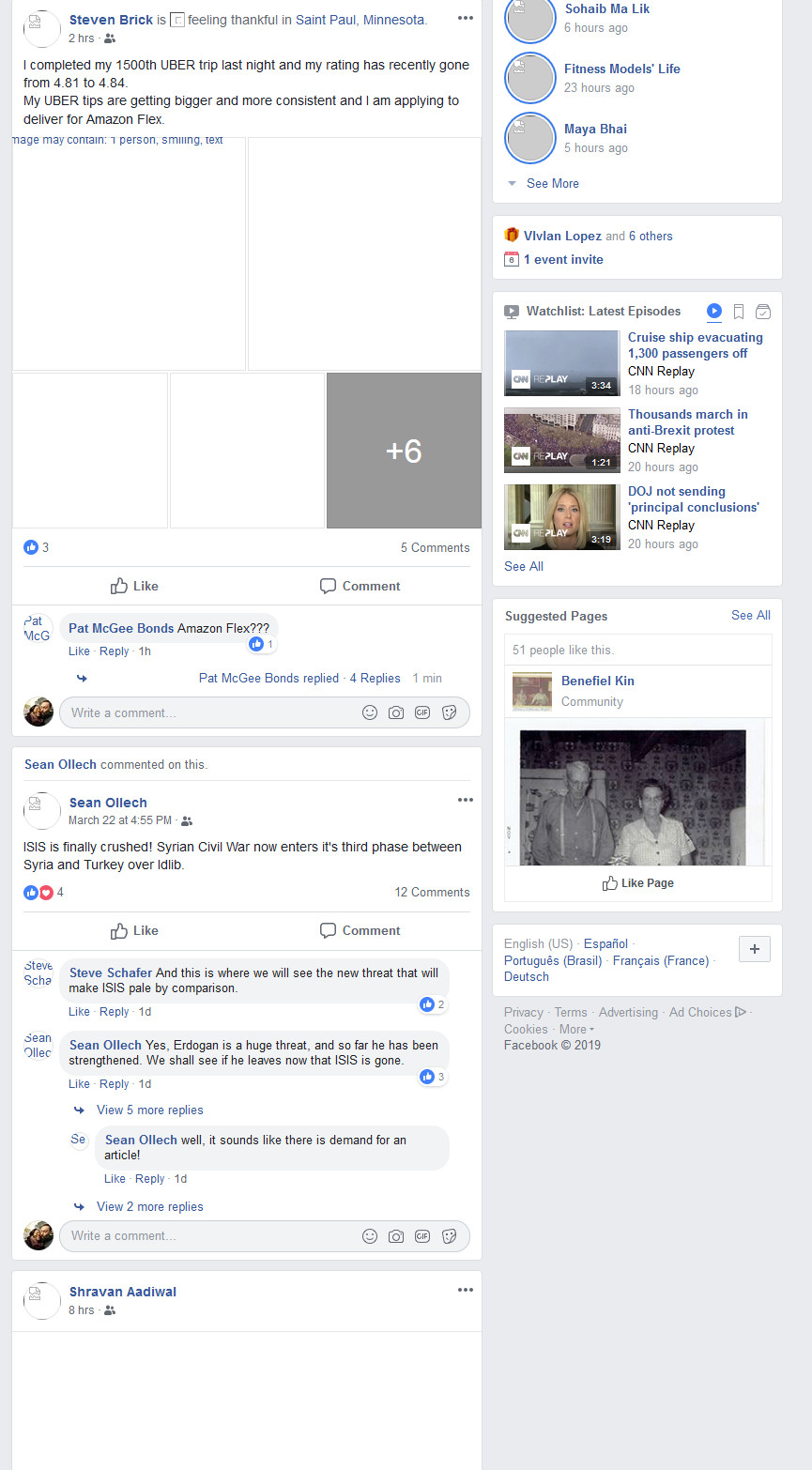Like Page for Benefiel Kin
Viewport: 812px width, 1470px height.
(638, 882)
